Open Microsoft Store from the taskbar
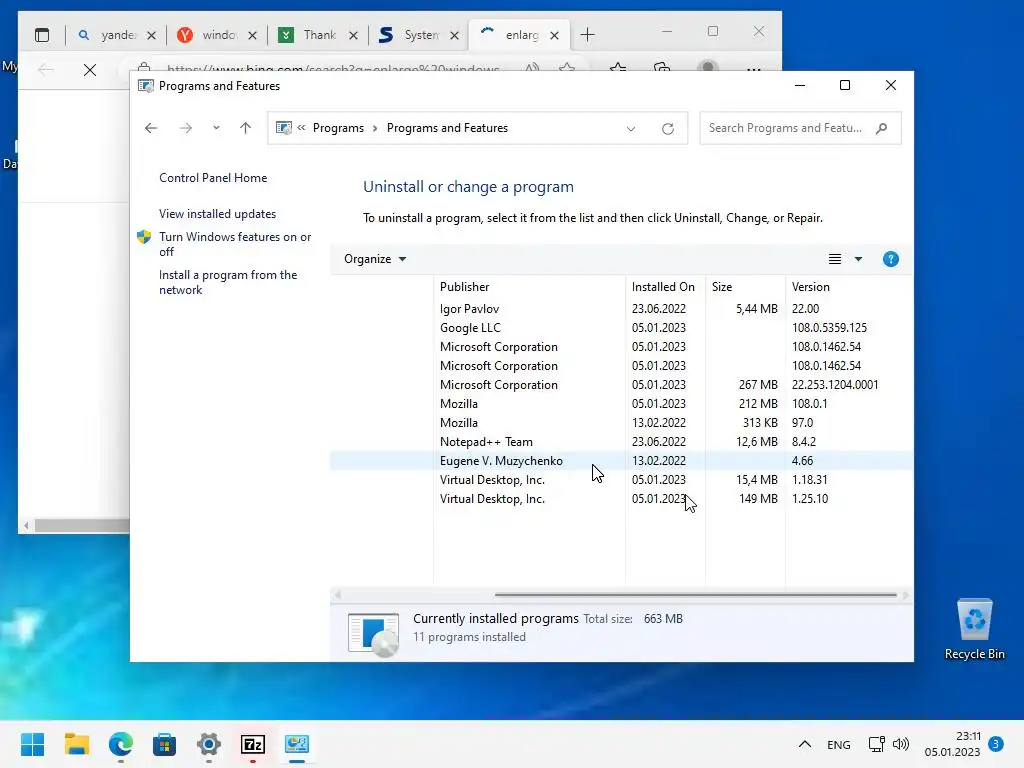Image resolution: width=1024 pixels, height=768 pixels. (165, 744)
